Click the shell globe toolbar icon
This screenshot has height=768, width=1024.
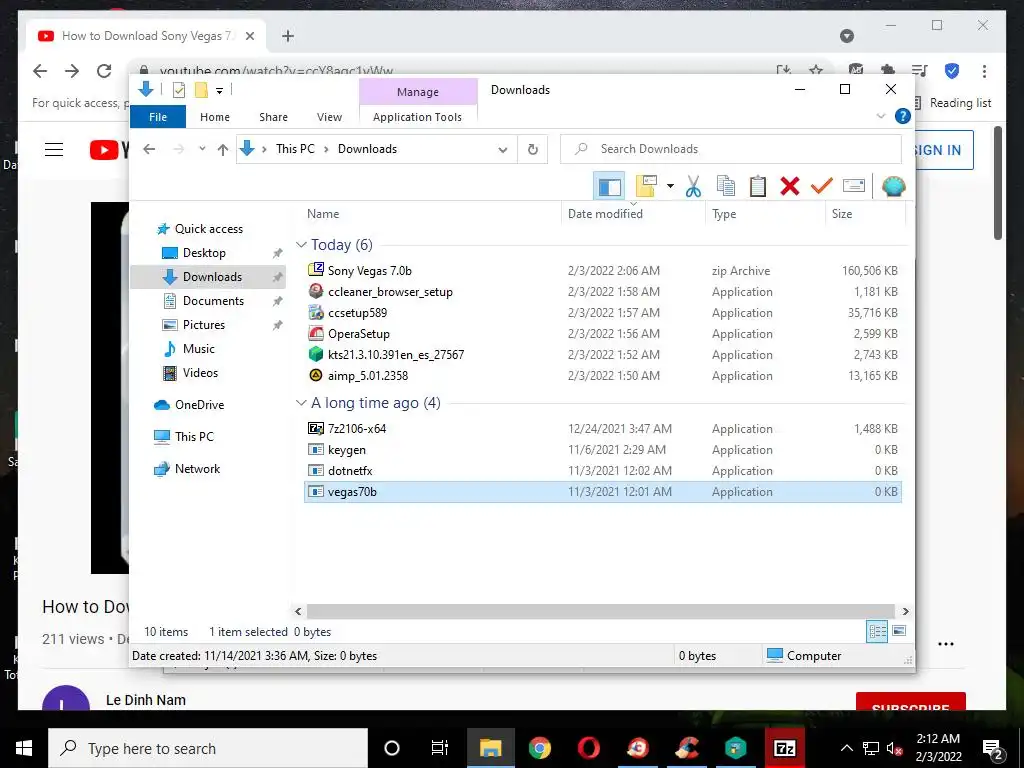pyautogui.click(x=893, y=186)
